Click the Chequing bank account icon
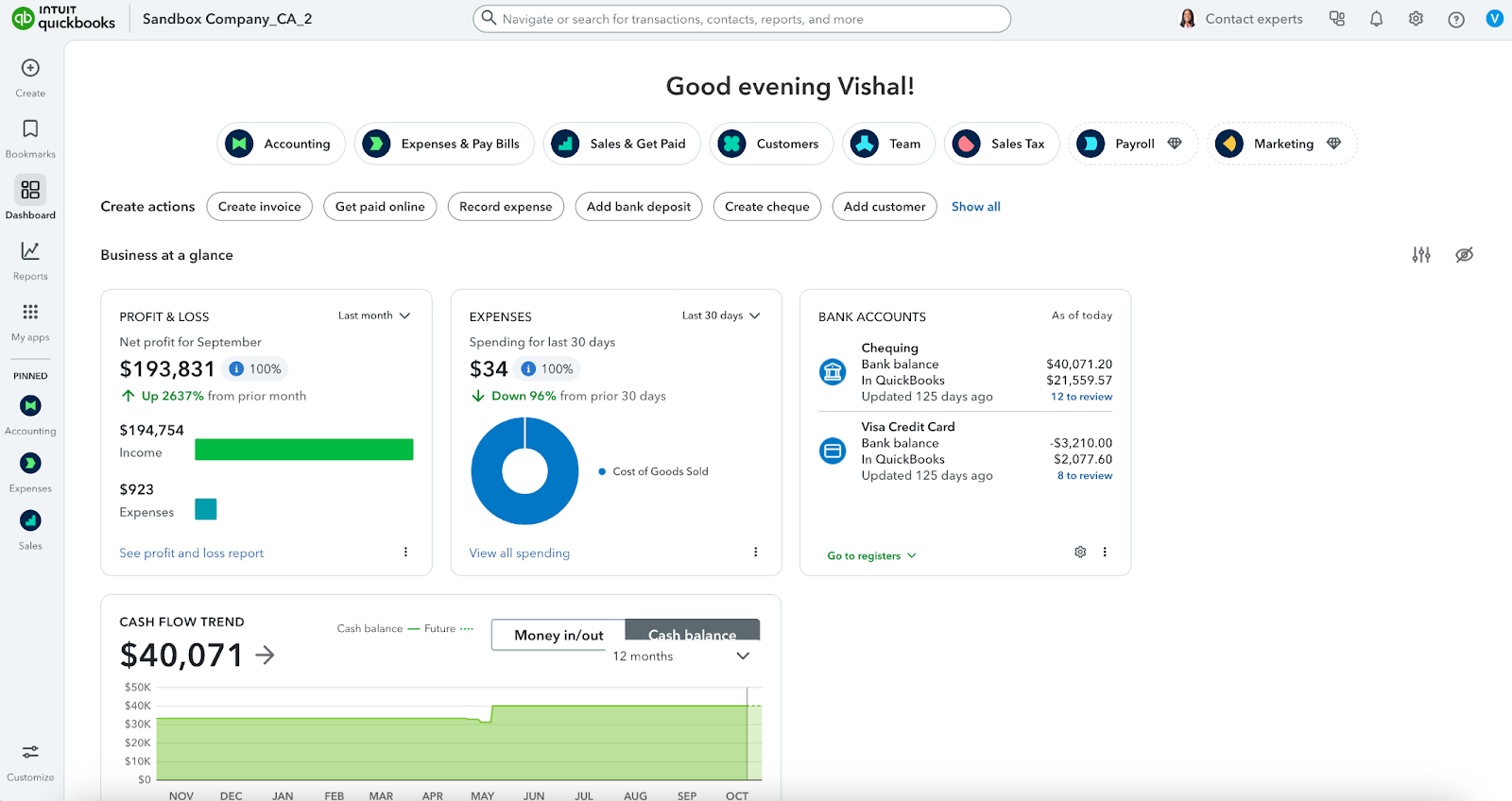Screen dimensions: 1512x801 (x=833, y=372)
